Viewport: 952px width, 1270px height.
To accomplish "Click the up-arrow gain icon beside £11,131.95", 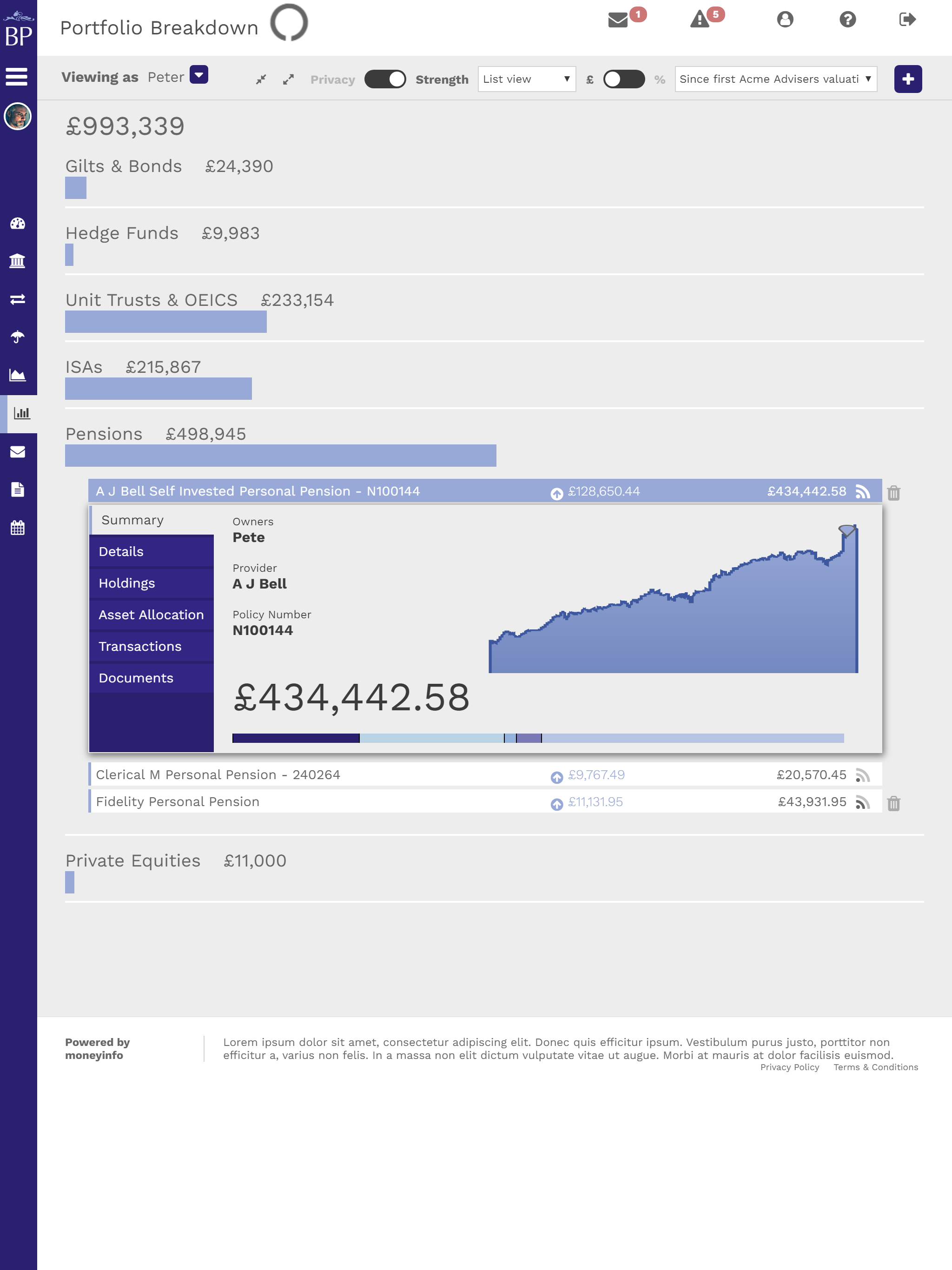I will (x=556, y=804).
